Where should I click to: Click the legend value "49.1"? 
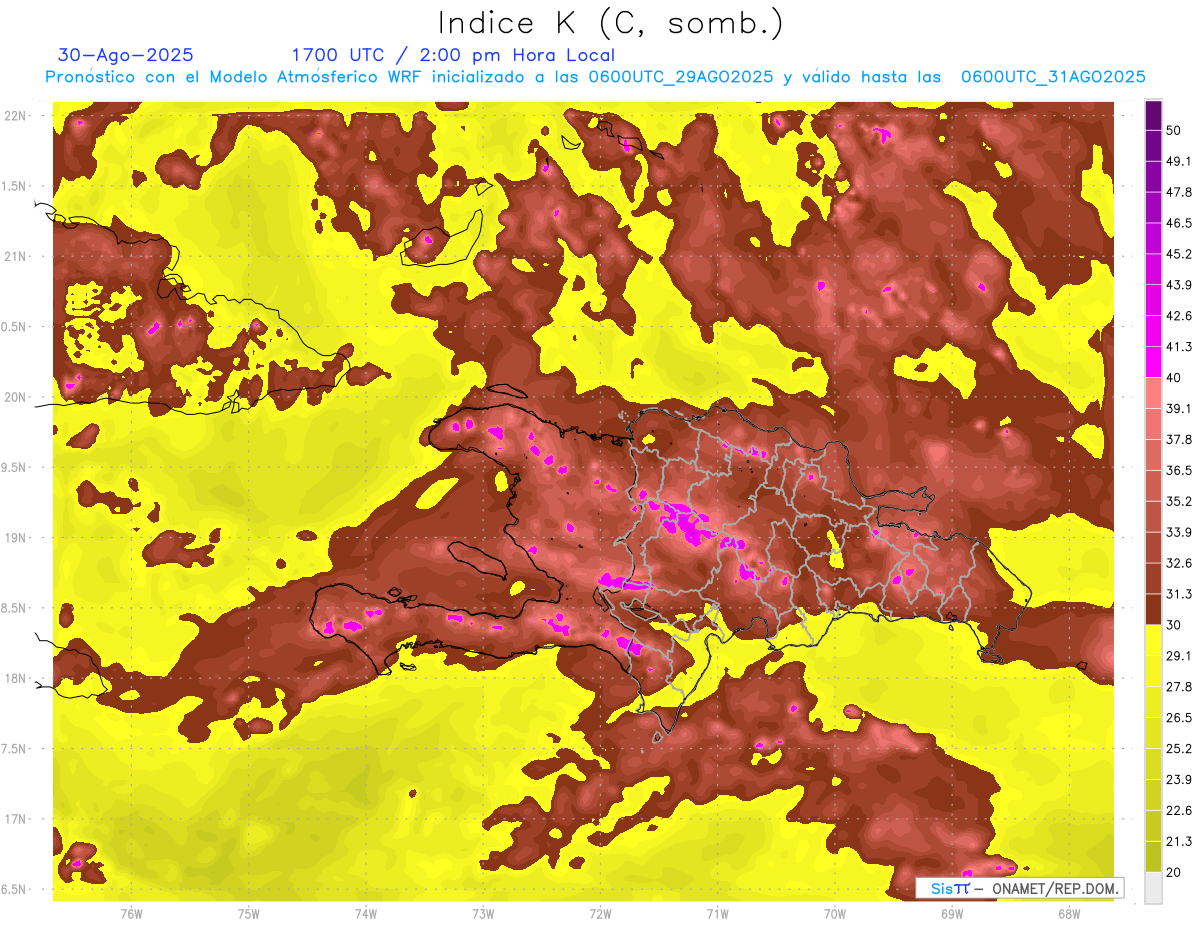coord(1179,161)
